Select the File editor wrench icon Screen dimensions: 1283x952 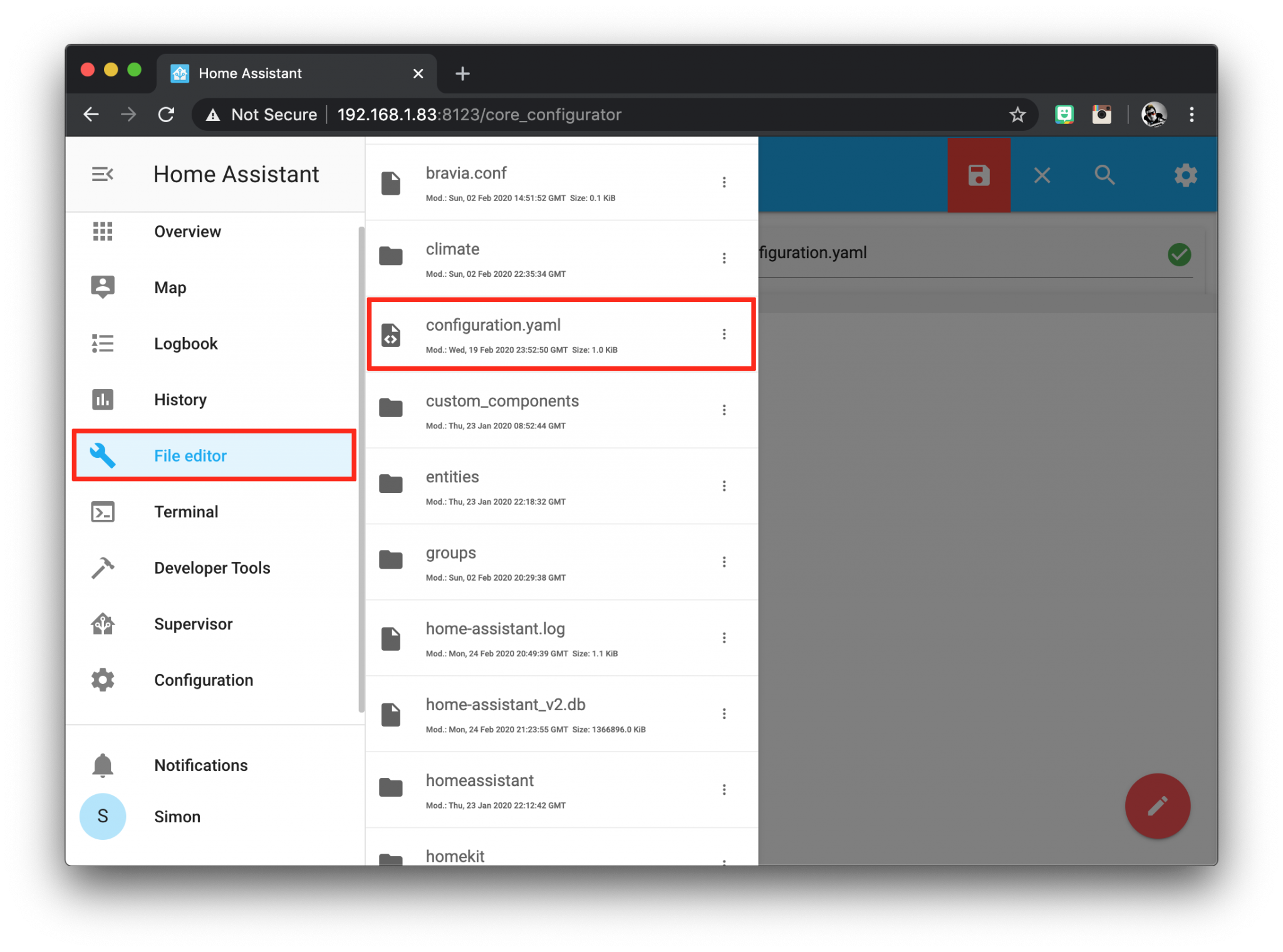(103, 455)
